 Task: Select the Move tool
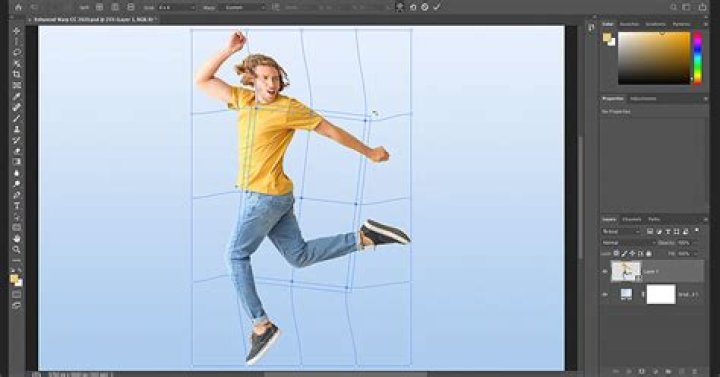point(17,31)
